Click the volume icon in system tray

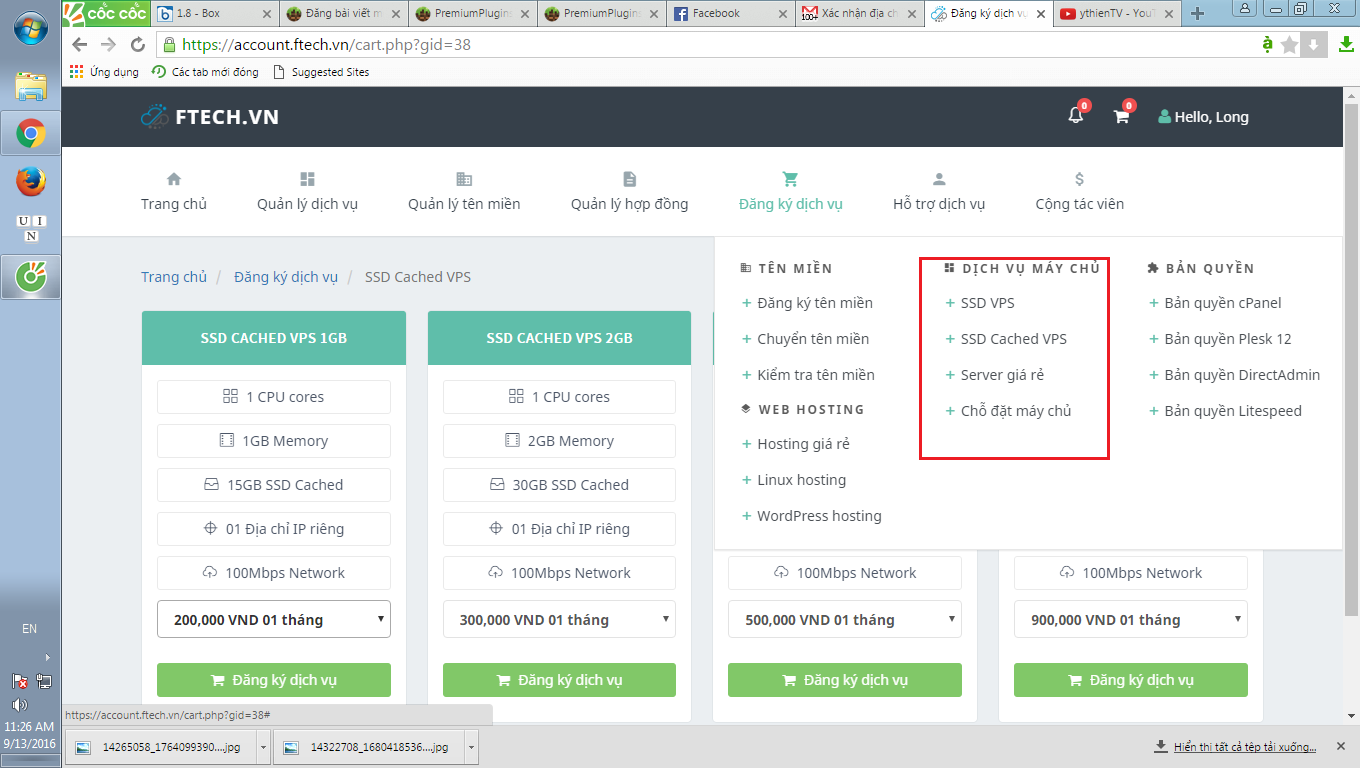pos(19,704)
